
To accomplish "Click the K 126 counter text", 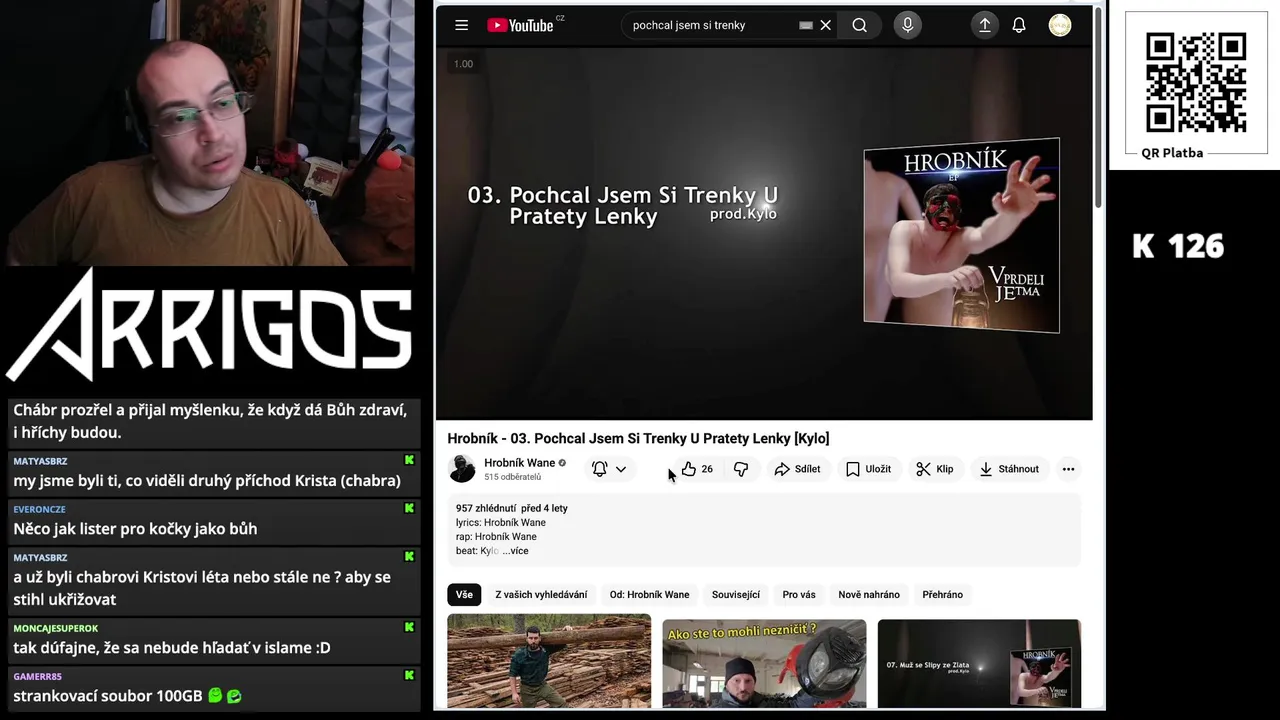I will pyautogui.click(x=1178, y=246).
